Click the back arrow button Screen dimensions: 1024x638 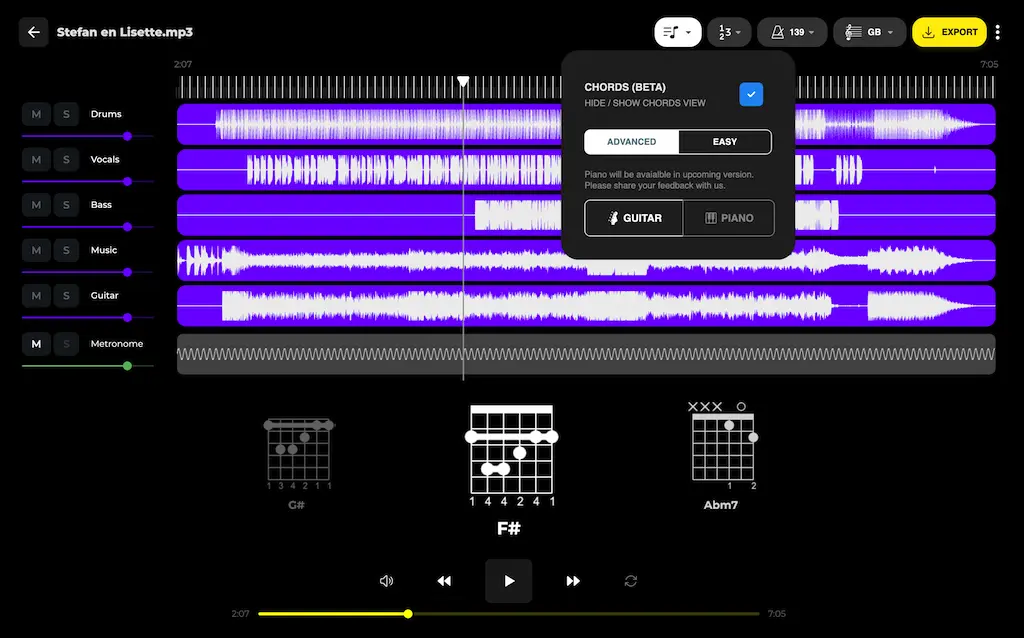coord(34,32)
